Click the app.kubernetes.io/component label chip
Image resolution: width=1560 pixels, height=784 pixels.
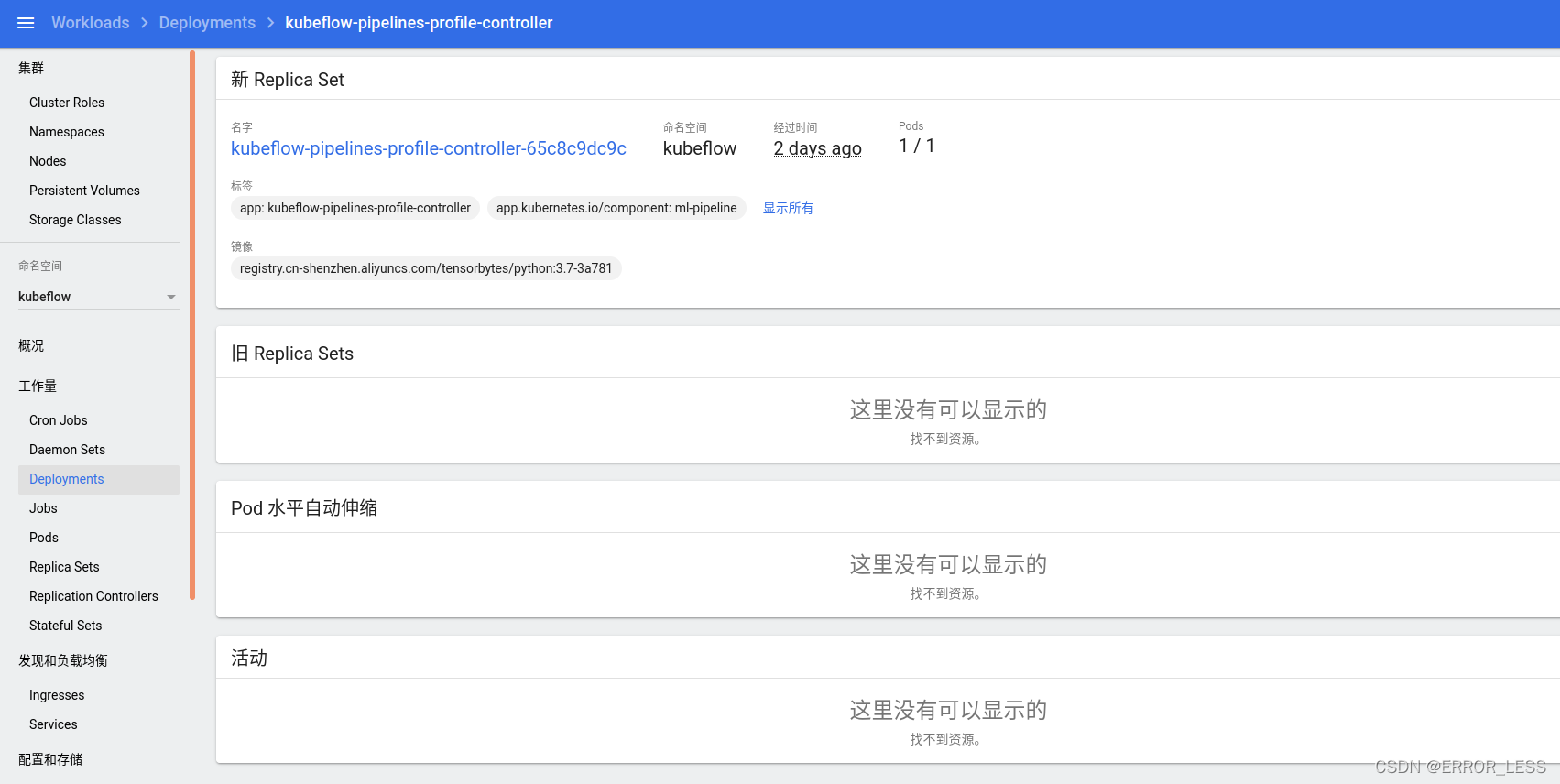[616, 208]
